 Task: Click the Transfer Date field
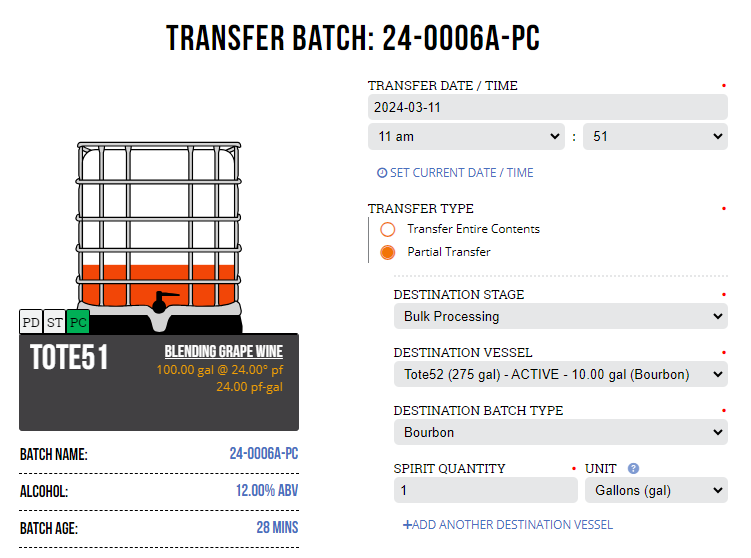tap(547, 107)
